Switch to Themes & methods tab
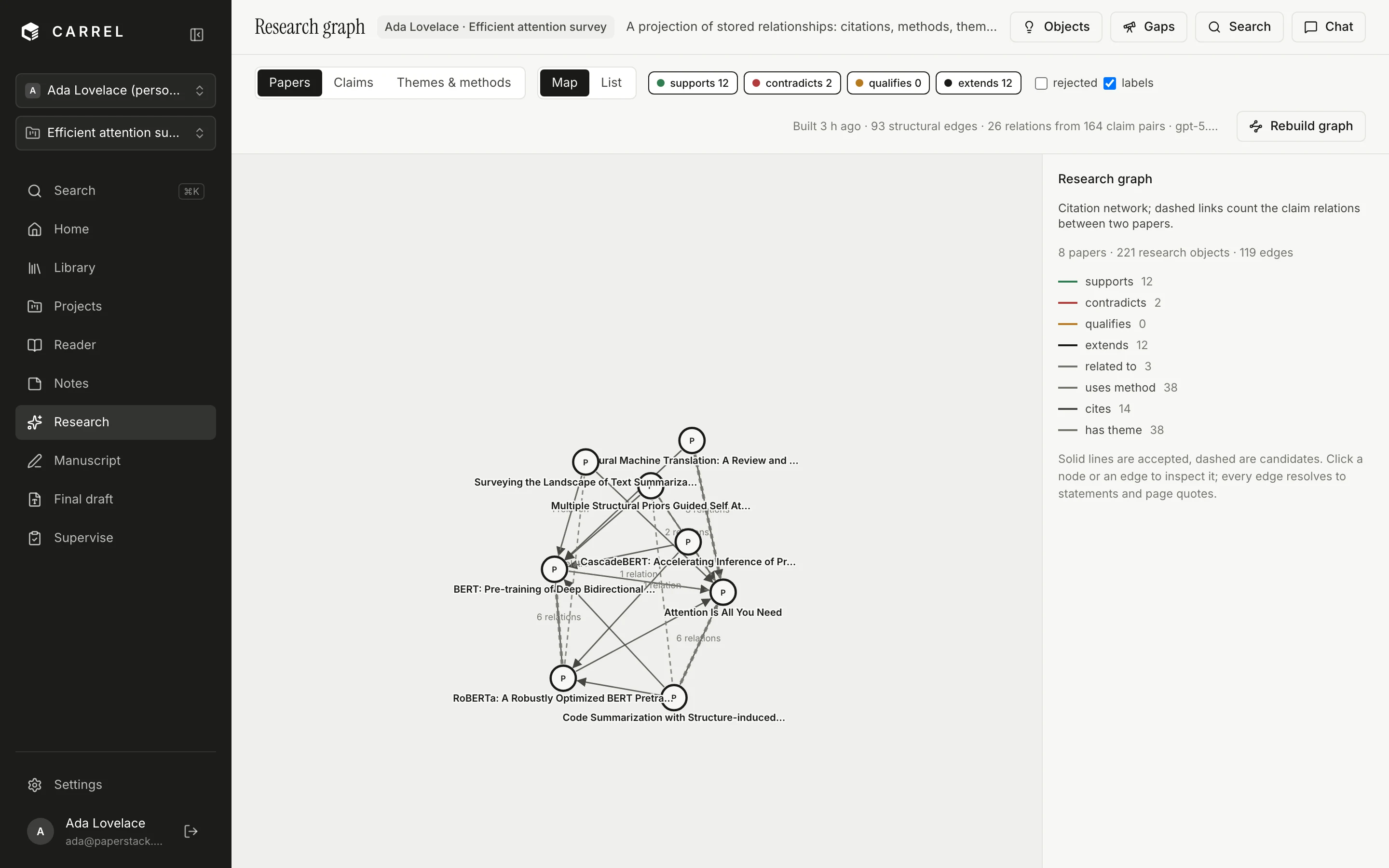The image size is (1389, 868). tap(453, 82)
